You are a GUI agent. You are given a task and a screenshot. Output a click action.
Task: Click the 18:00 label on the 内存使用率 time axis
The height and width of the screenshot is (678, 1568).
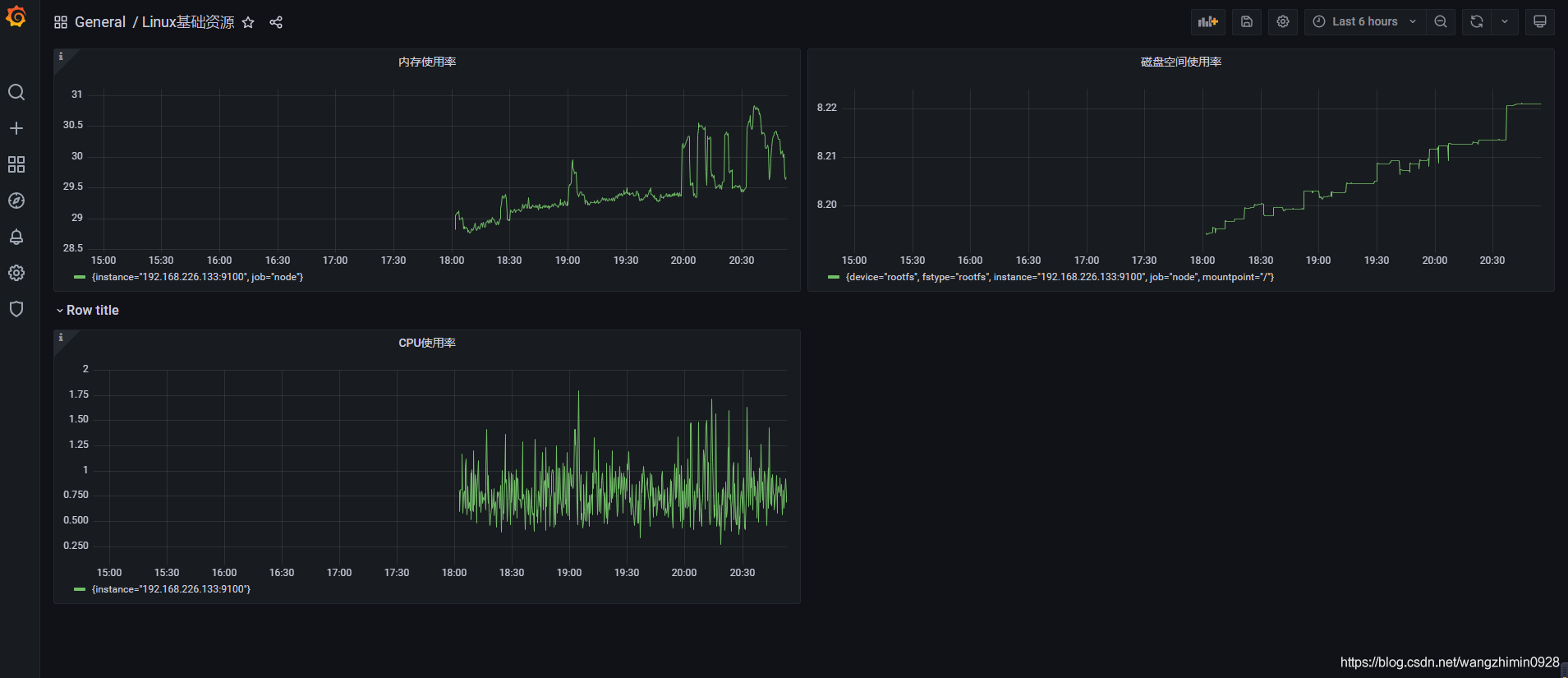click(x=452, y=261)
